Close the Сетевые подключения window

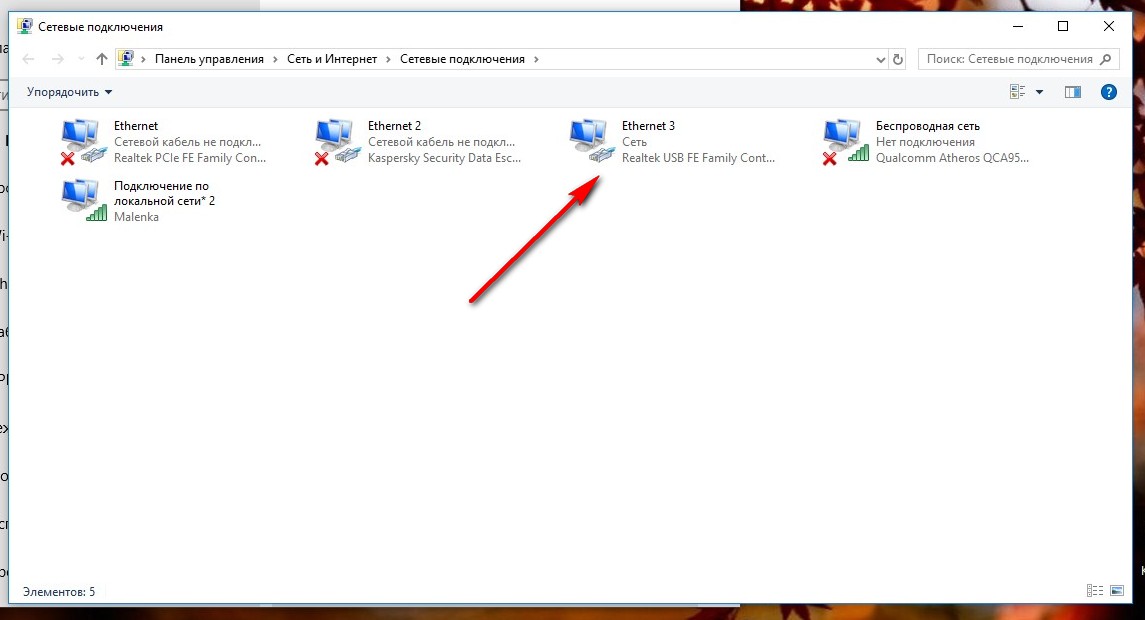point(1108,26)
